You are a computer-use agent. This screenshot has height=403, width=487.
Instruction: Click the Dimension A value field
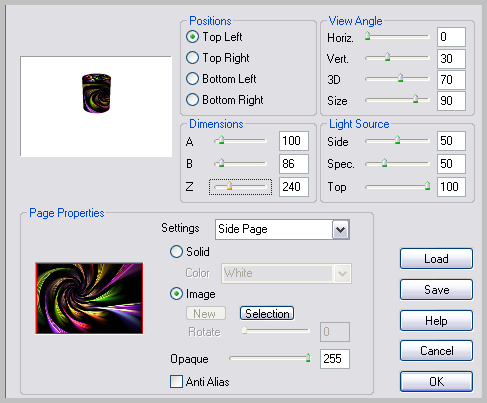pos(294,141)
